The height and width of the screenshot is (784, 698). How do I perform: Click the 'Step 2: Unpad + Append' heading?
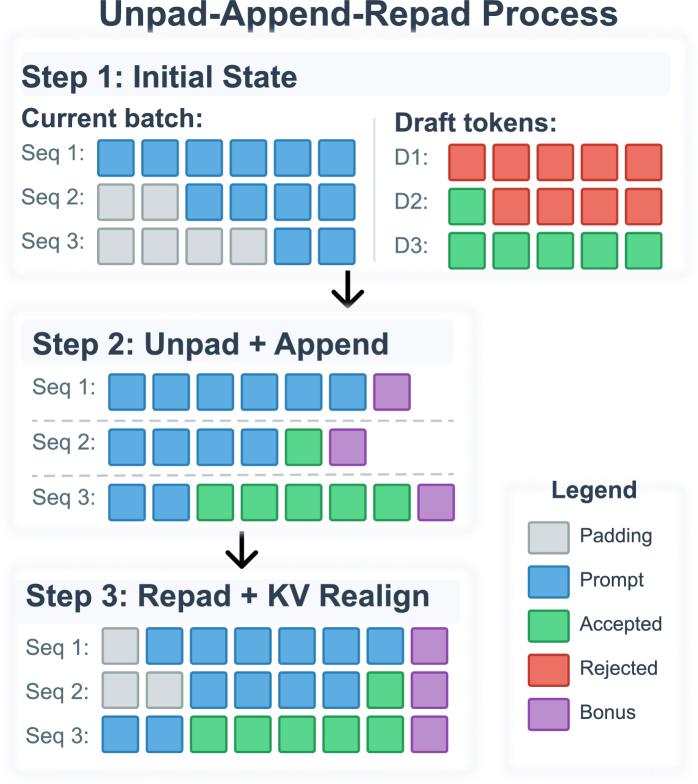pos(210,343)
